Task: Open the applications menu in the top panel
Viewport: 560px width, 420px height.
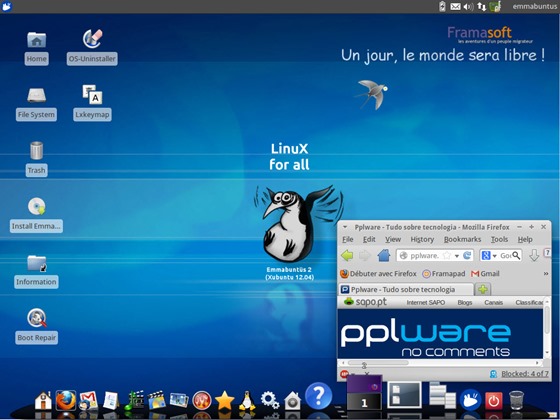Action: point(6,6)
